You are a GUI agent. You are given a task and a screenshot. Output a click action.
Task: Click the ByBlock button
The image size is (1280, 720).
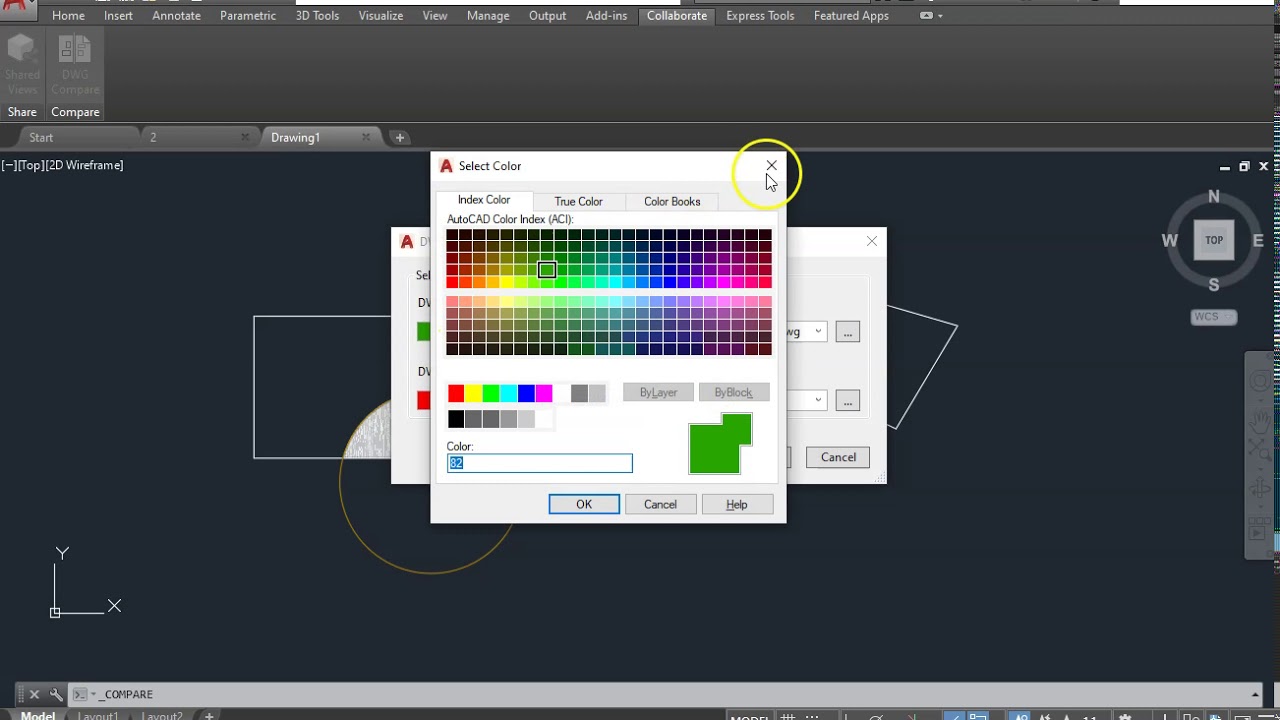tap(733, 392)
